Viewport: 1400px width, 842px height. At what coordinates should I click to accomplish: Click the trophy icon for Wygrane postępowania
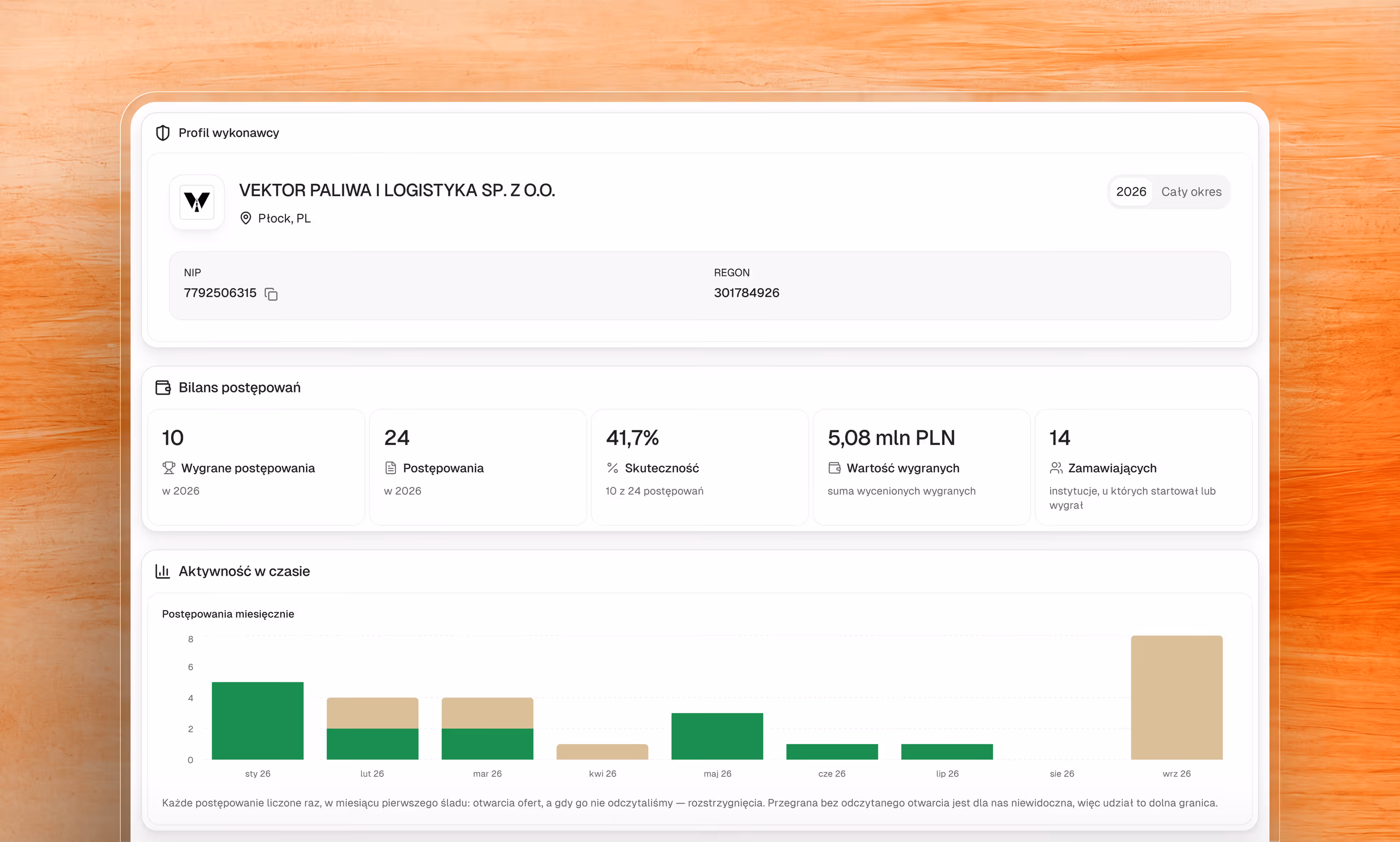(168, 468)
